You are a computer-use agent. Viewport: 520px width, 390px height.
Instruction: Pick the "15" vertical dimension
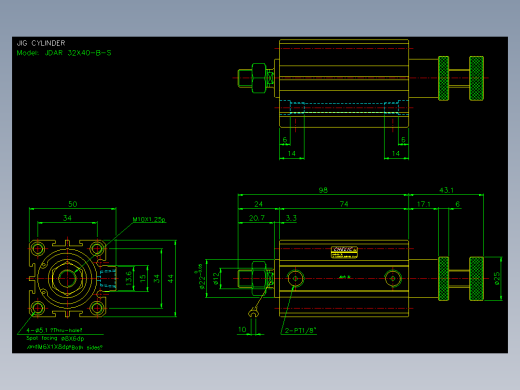click(x=143, y=278)
